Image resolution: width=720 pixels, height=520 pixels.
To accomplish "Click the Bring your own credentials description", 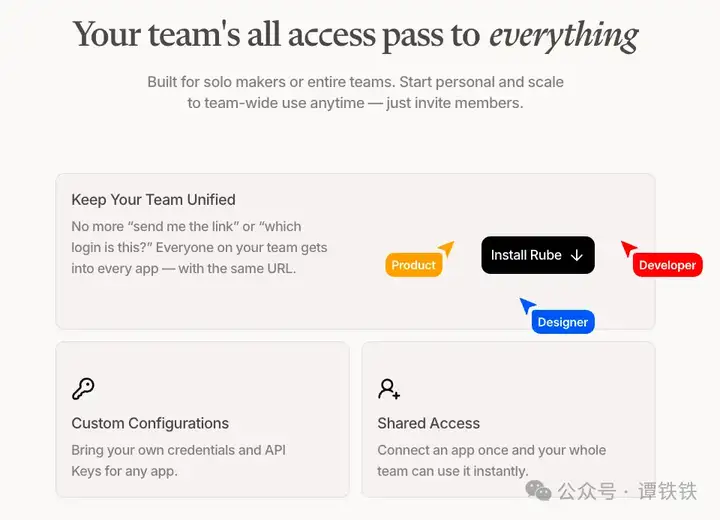I will click(x=179, y=460).
